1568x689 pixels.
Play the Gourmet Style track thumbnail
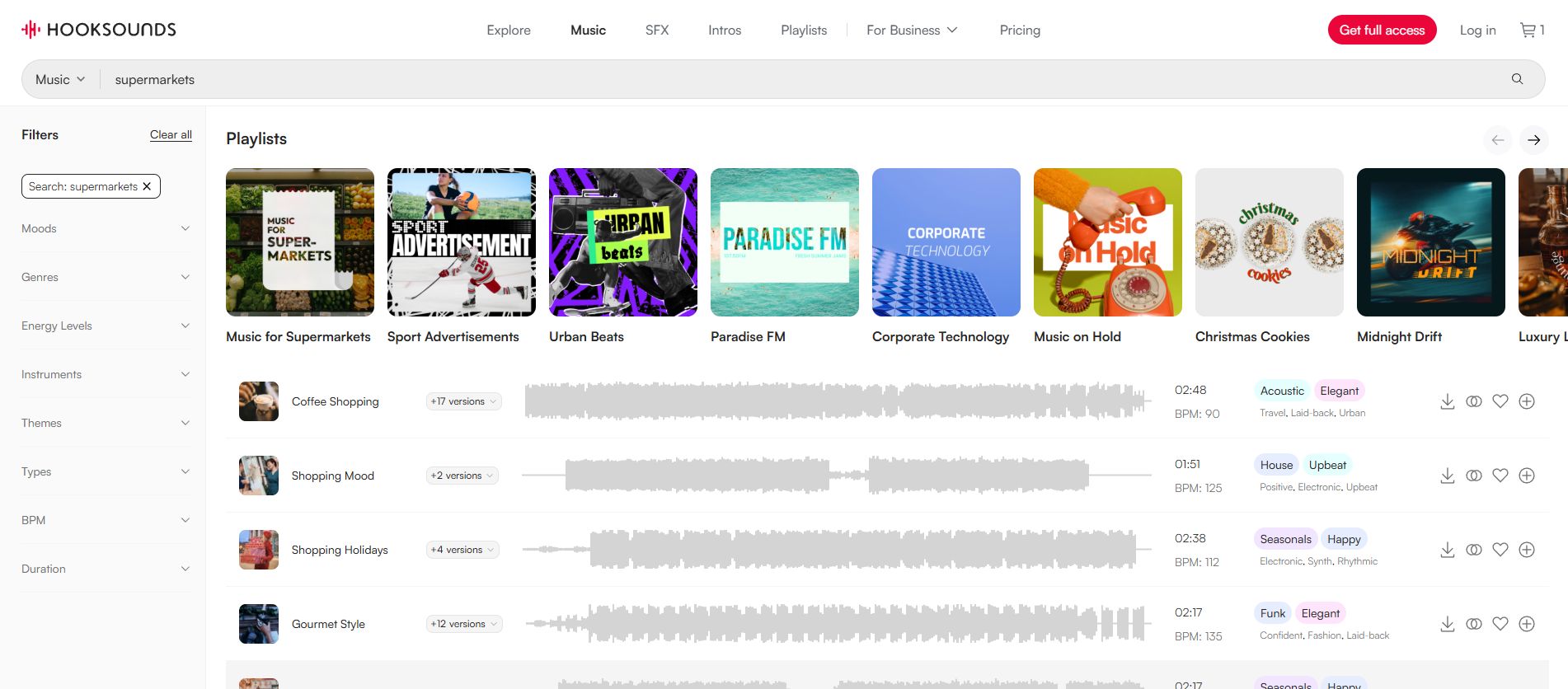click(259, 624)
